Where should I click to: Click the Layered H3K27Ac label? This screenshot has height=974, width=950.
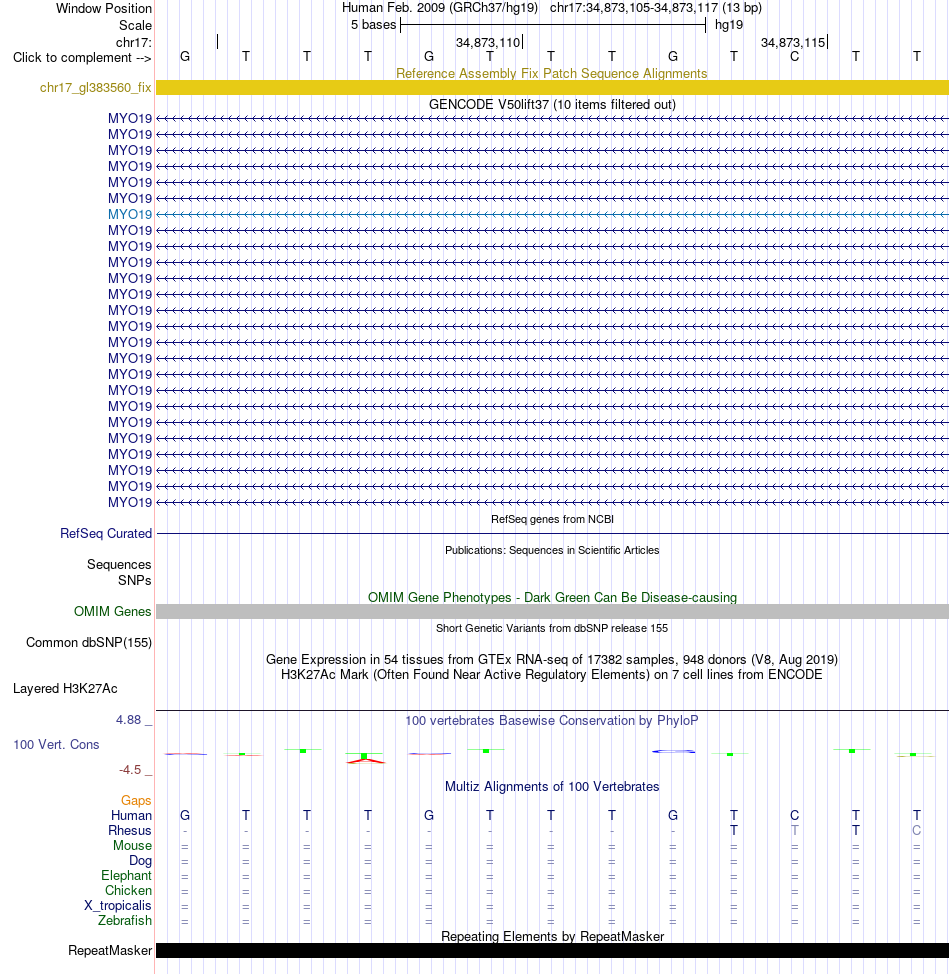click(65, 688)
